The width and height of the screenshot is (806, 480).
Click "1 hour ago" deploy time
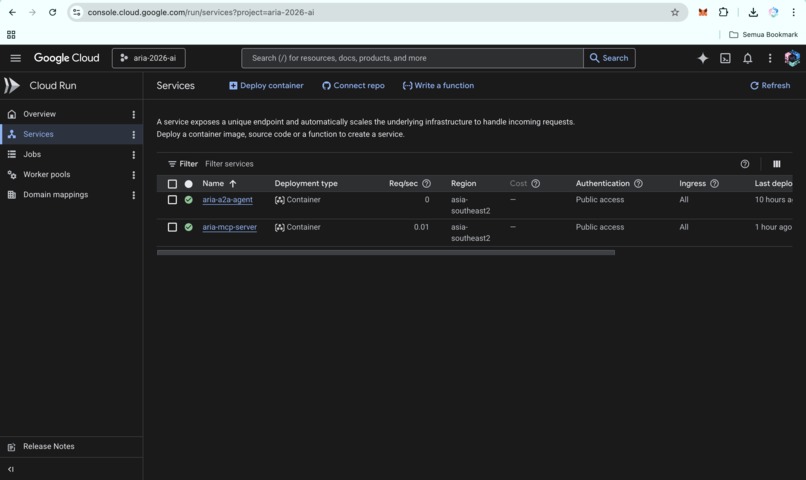coord(773,227)
